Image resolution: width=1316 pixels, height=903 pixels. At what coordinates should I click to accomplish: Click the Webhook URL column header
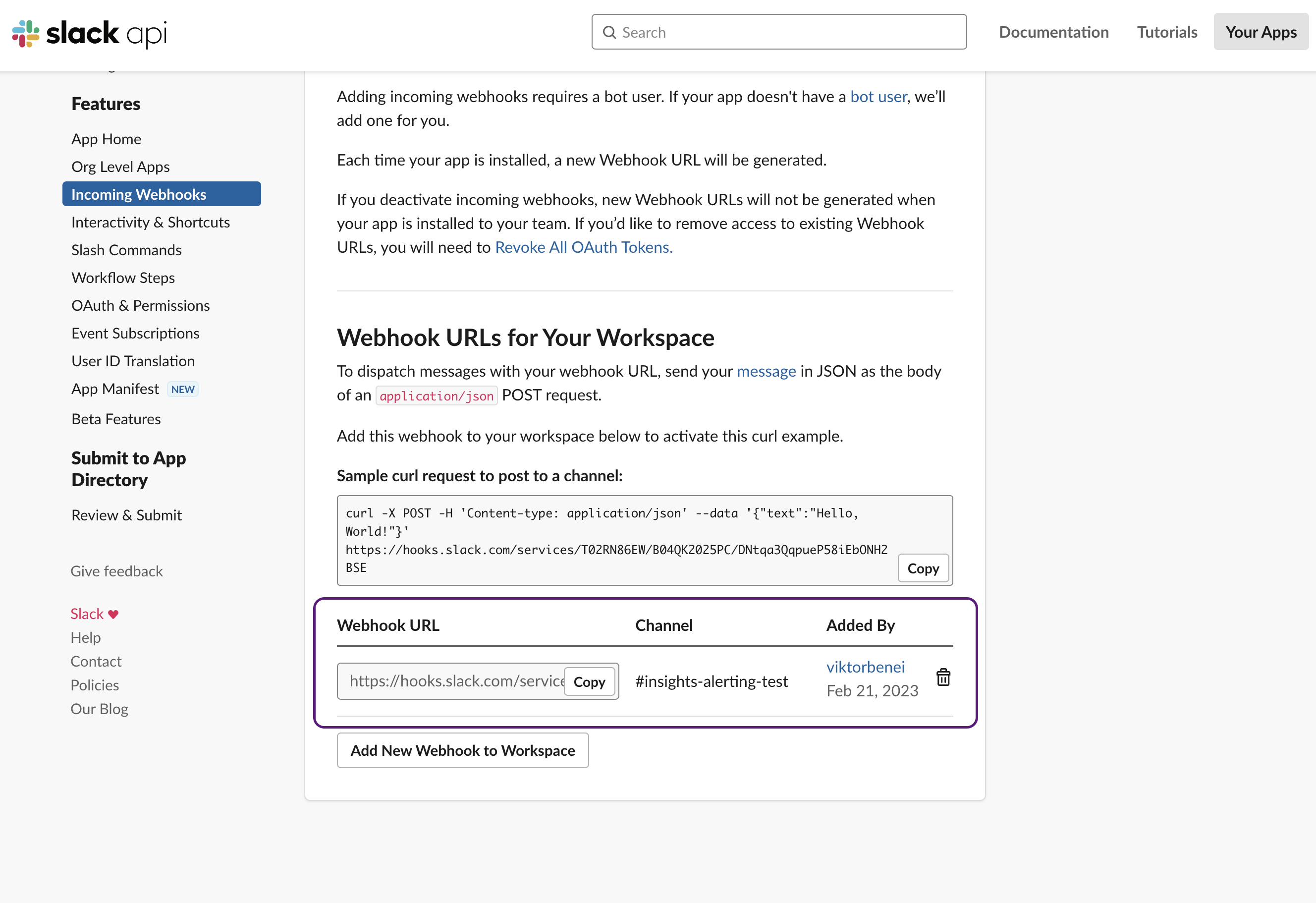click(388, 625)
